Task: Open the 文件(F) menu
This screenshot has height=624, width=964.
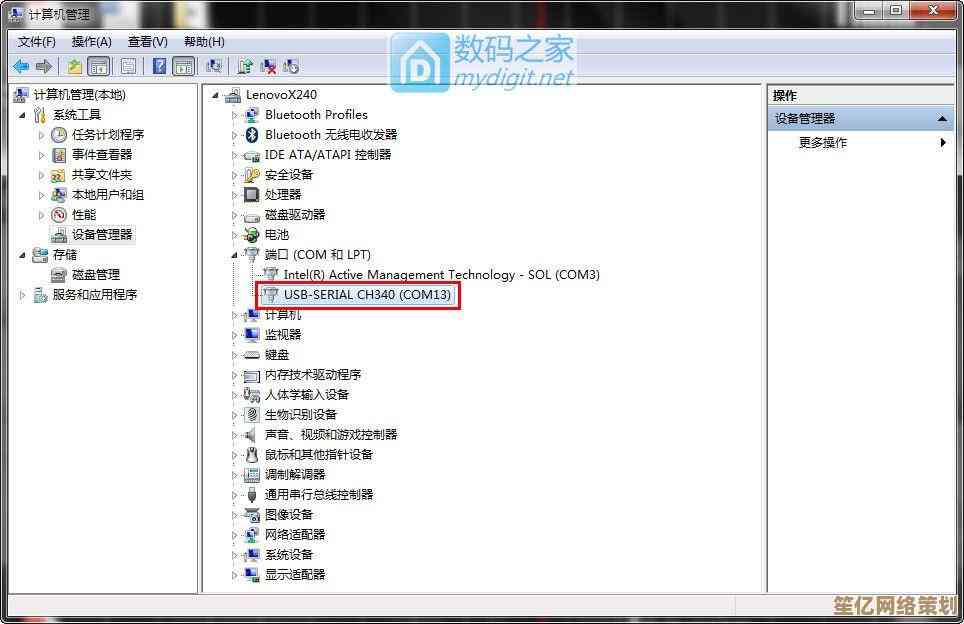Action: click(37, 42)
